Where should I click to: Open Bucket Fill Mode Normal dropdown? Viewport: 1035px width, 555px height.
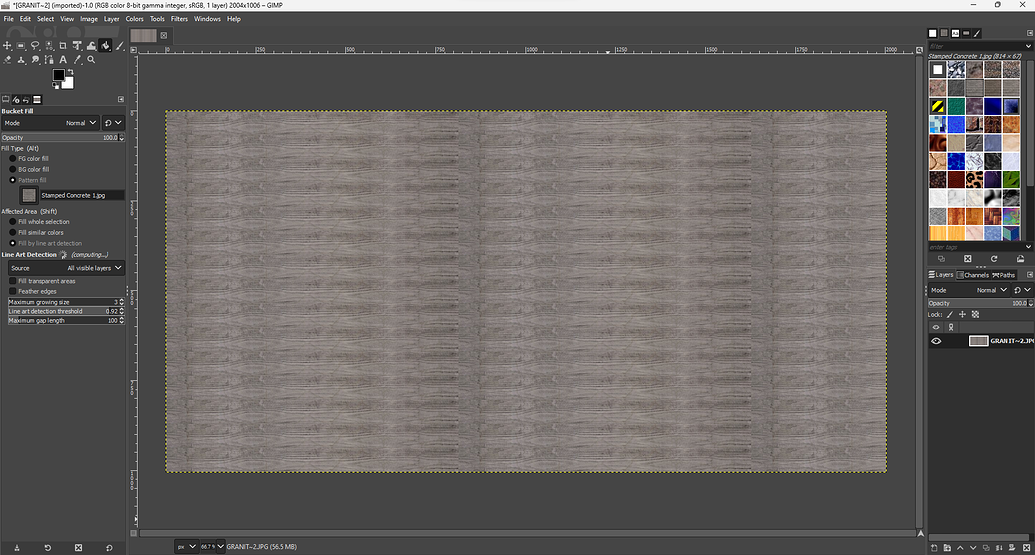[x=50, y=123]
